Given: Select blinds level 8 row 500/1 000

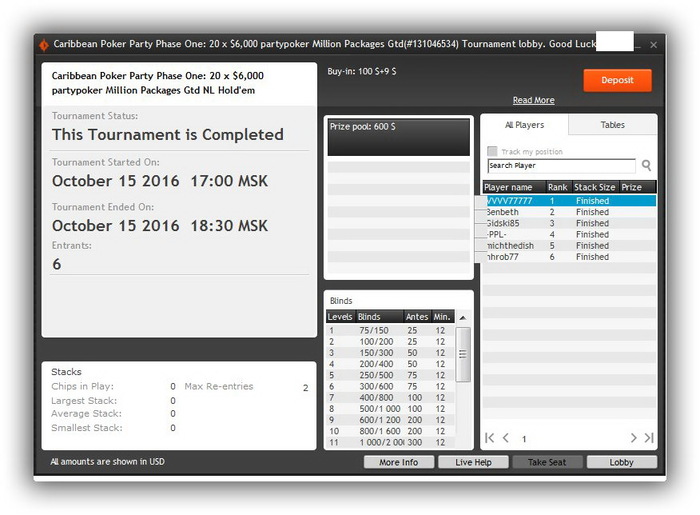Looking at the screenshot, I should [391, 408].
